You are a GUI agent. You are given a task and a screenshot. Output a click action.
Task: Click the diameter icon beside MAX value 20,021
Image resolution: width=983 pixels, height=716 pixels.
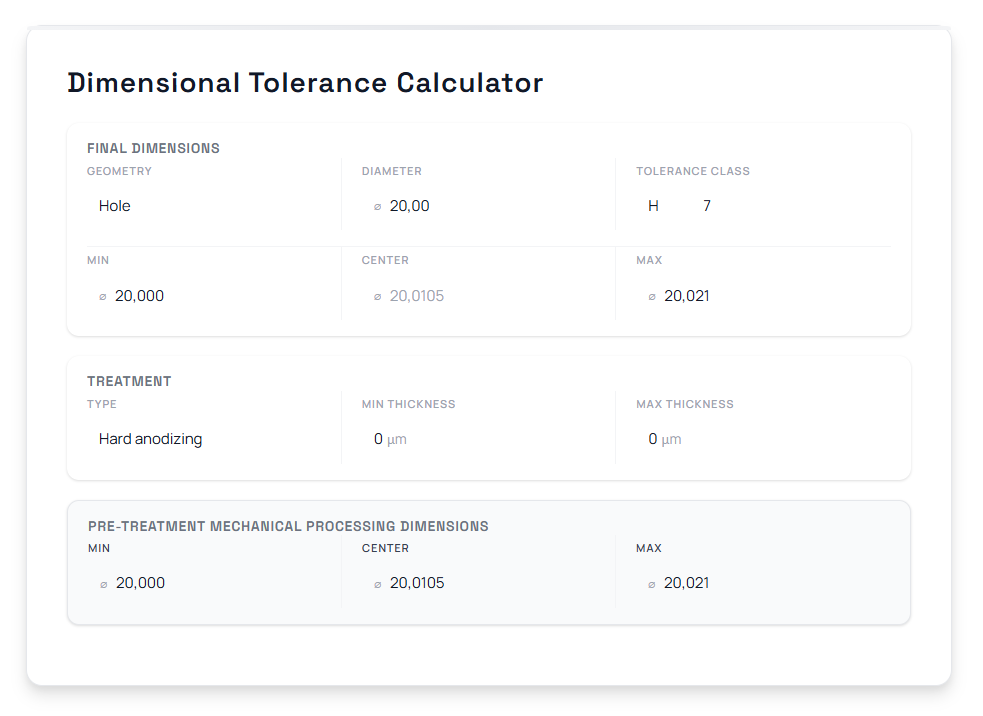(651, 296)
